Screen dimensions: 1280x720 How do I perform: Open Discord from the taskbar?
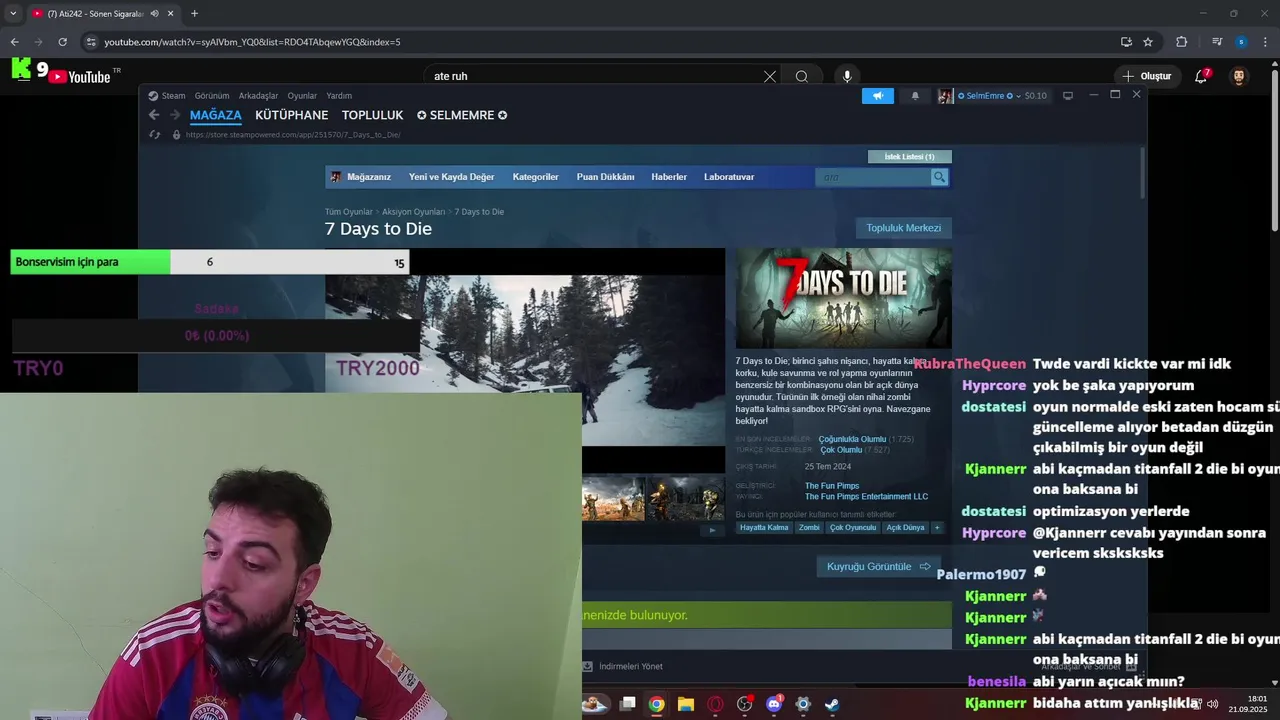[x=774, y=704]
